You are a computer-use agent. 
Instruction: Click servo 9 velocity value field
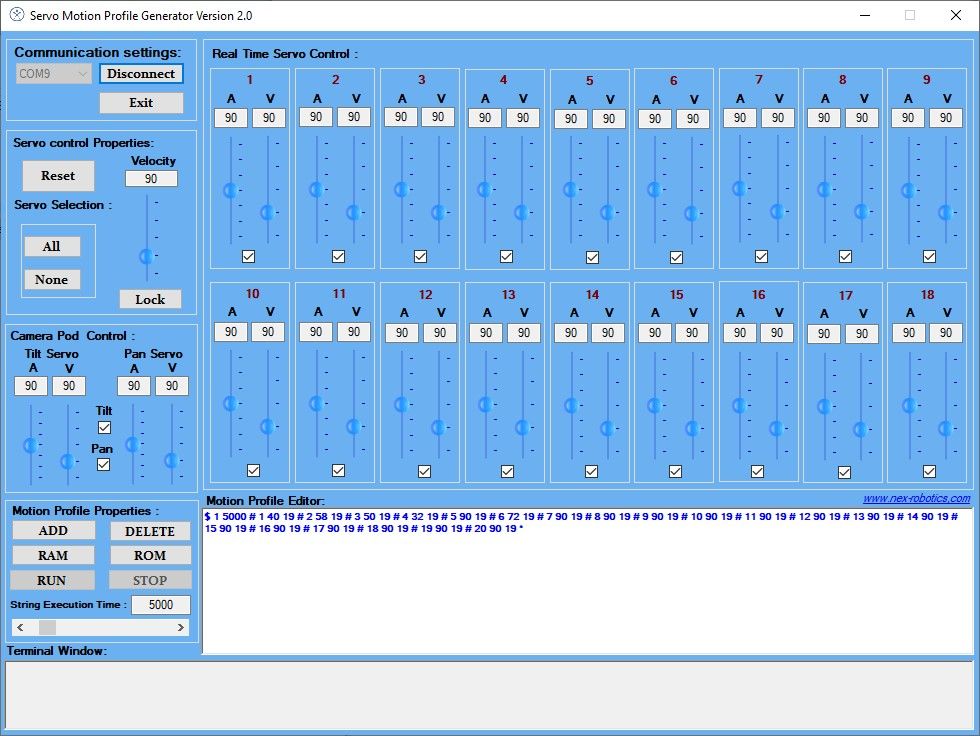pos(946,117)
